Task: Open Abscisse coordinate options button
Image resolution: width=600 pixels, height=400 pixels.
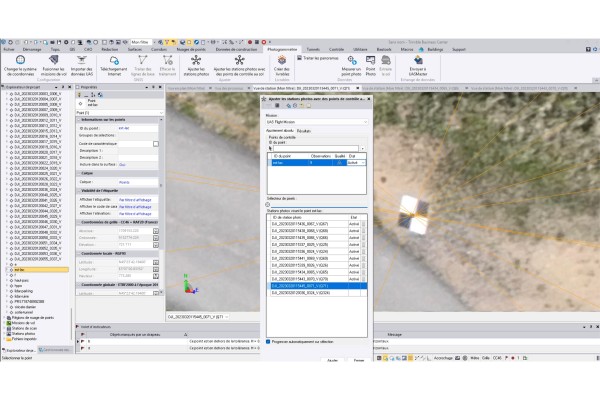Action: click(x=156, y=231)
